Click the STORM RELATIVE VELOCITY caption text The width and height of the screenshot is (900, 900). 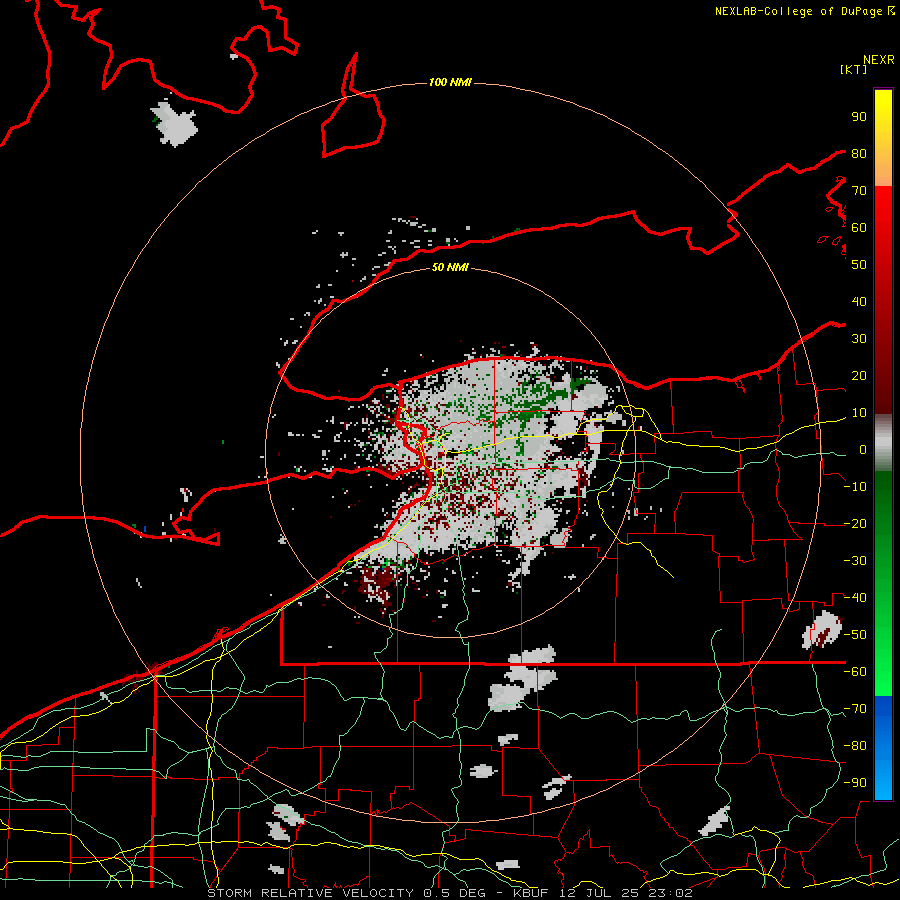click(x=313, y=893)
